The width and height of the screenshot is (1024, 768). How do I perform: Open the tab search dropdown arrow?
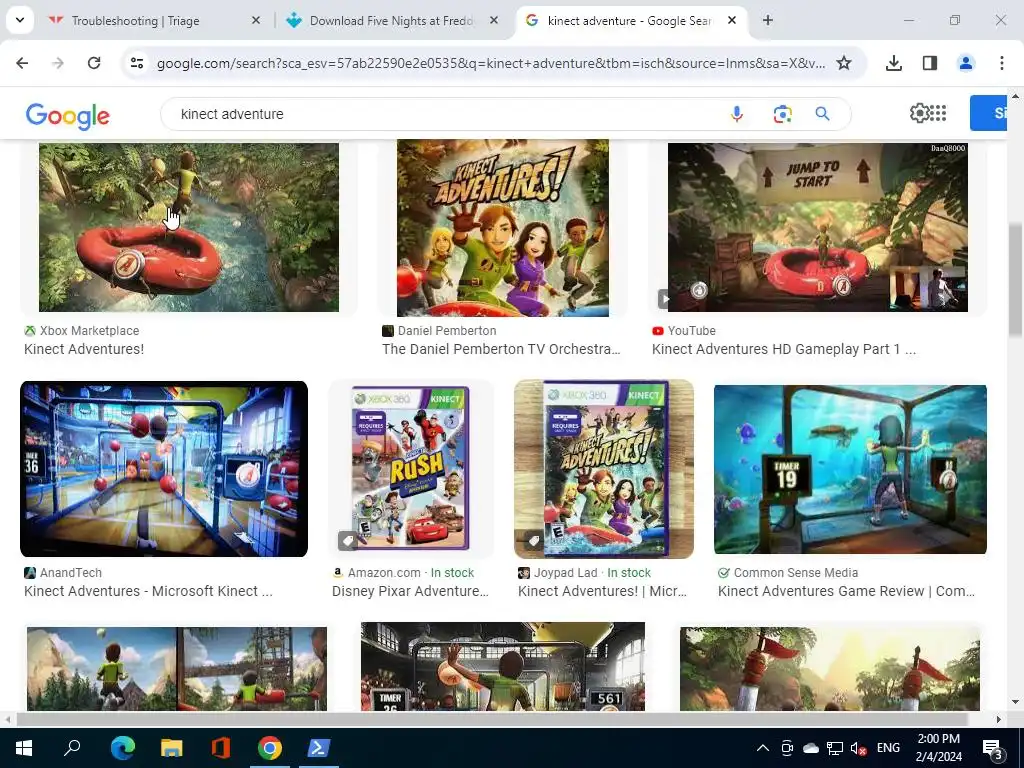tap(20, 20)
